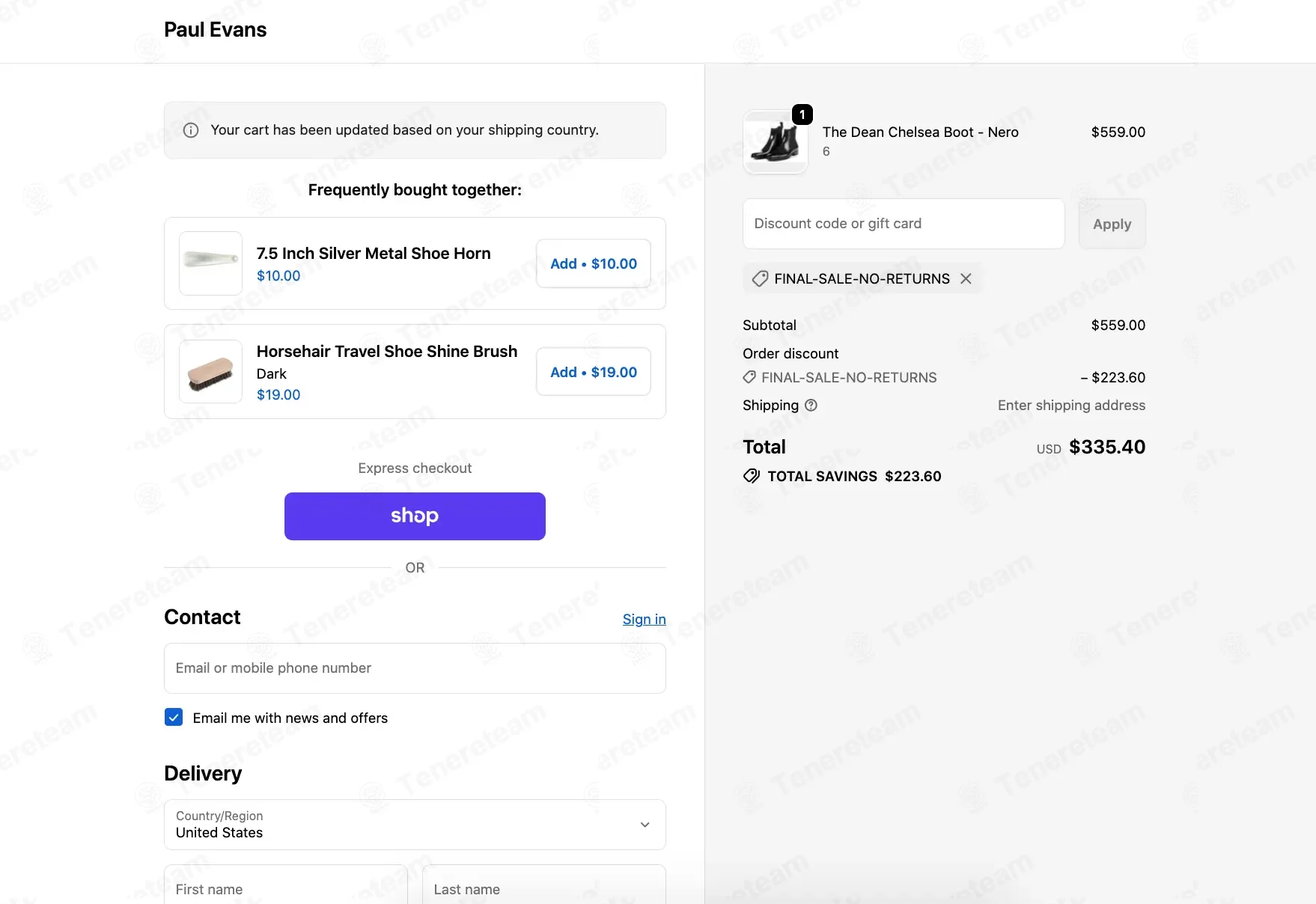The image size is (1316, 904).
Task: Click the Silver Metal Shoe Horn image
Action: coord(210,263)
